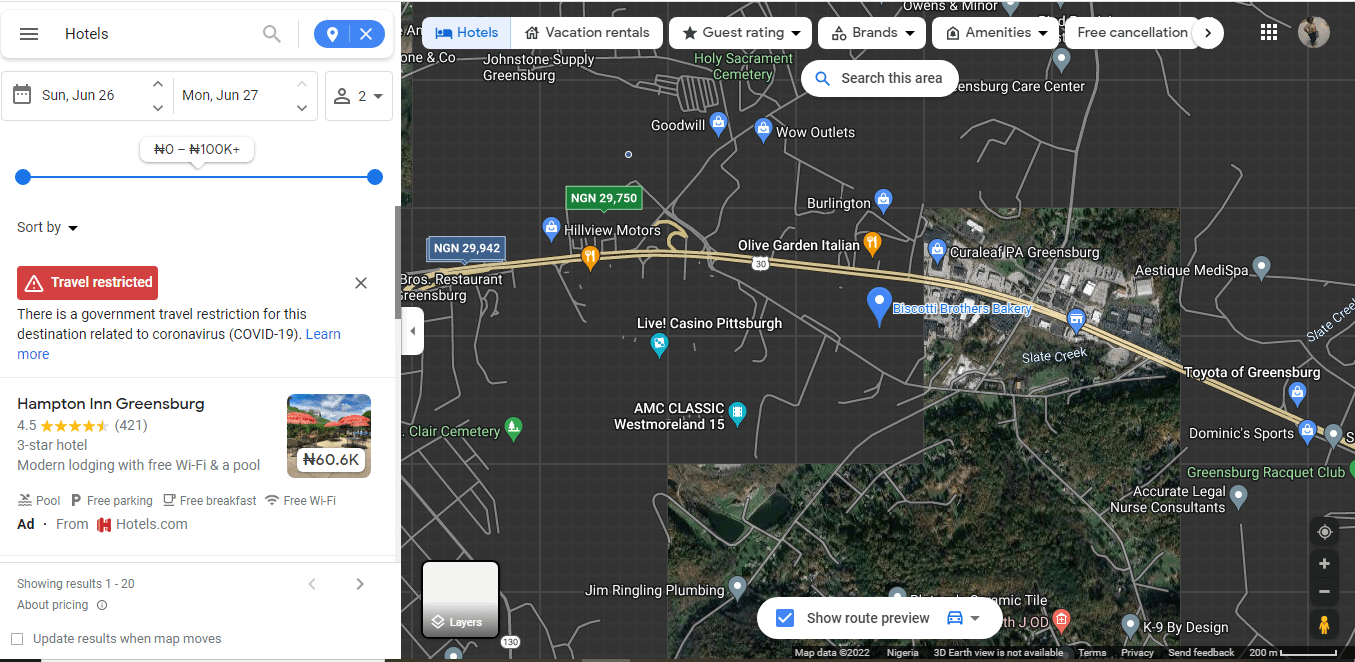
Task: Open the Terms link
Action: (1092, 653)
